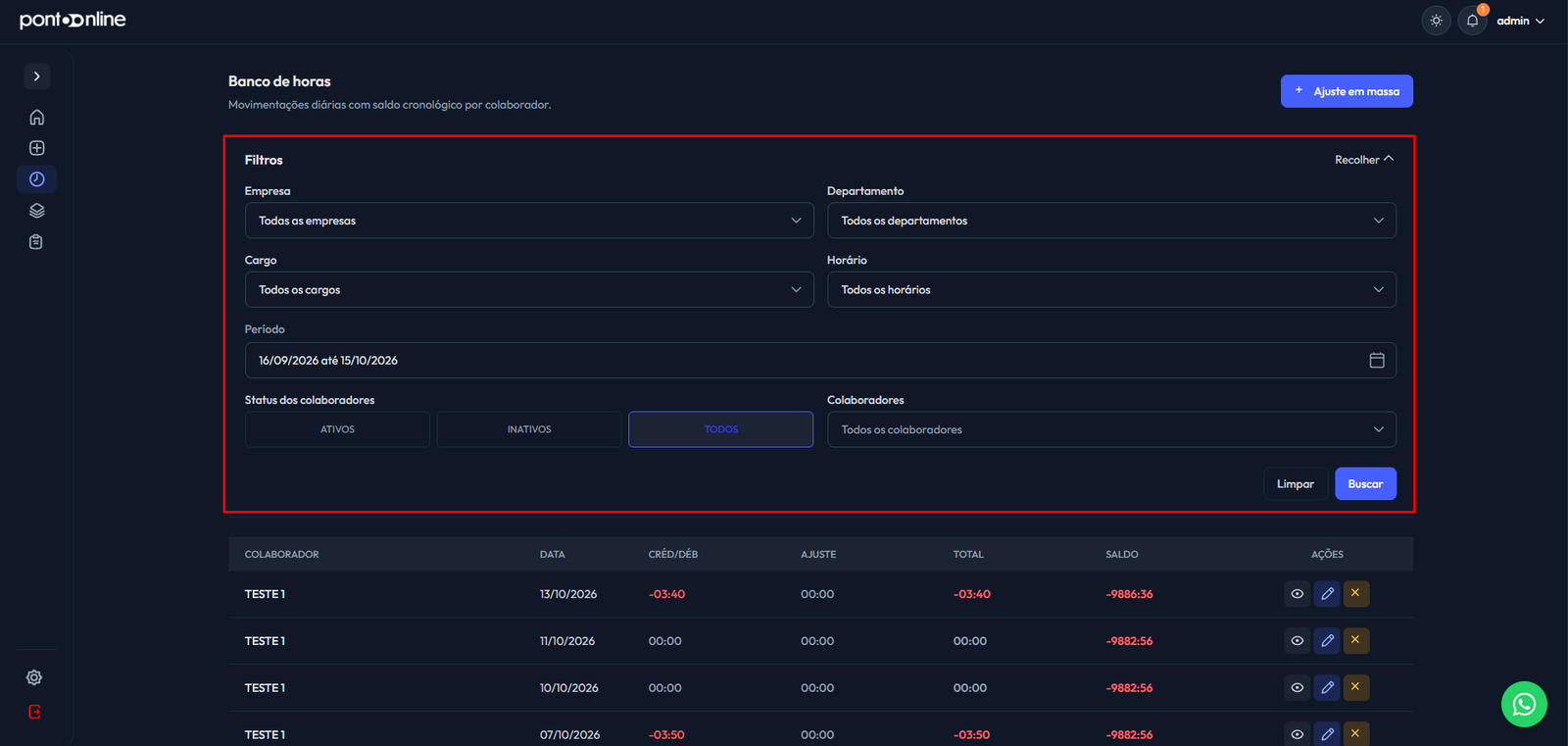Delete the 10/10/2026 row with X
Screen dimensions: 1568x746
click(x=1356, y=688)
